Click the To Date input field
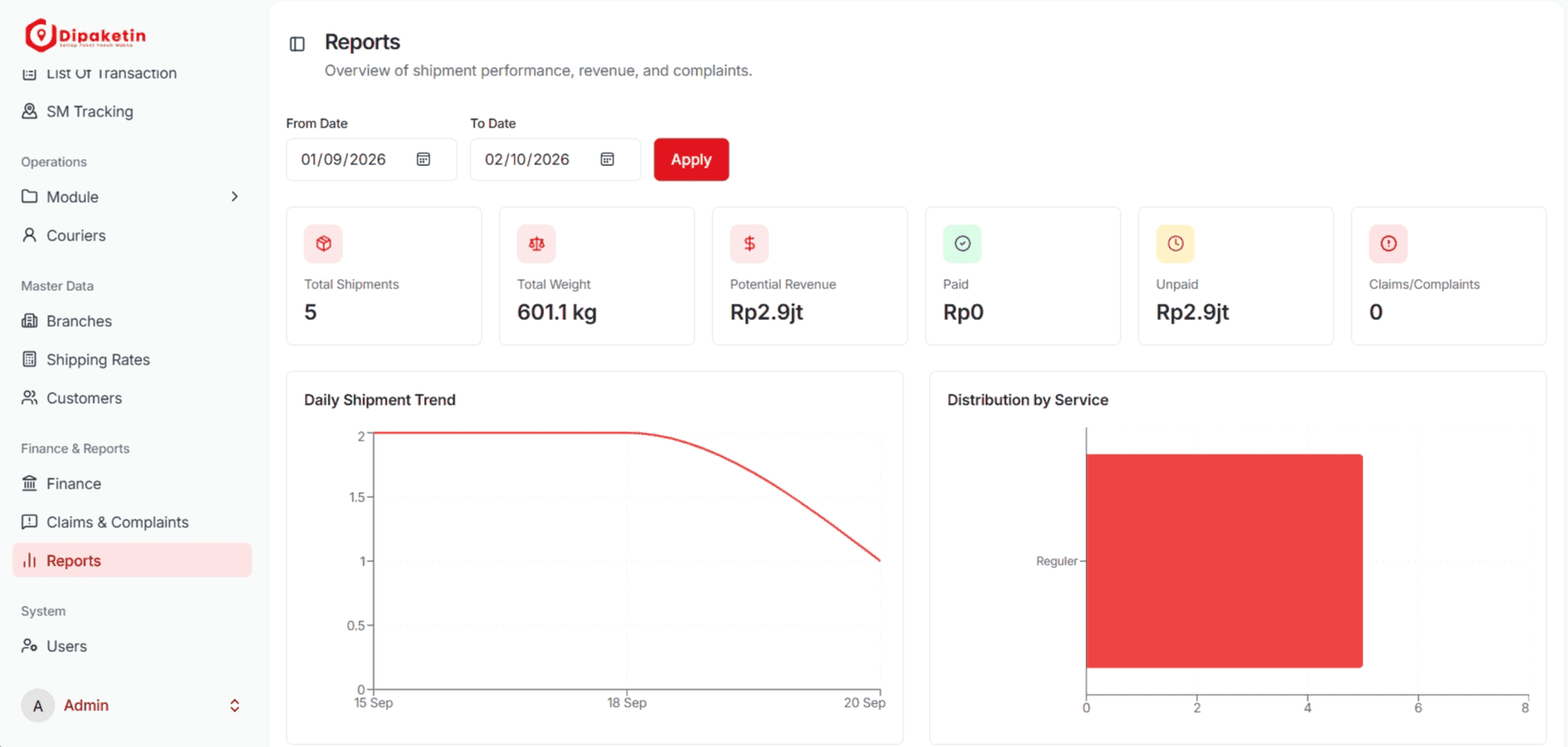The height and width of the screenshot is (747, 1568). tap(555, 159)
